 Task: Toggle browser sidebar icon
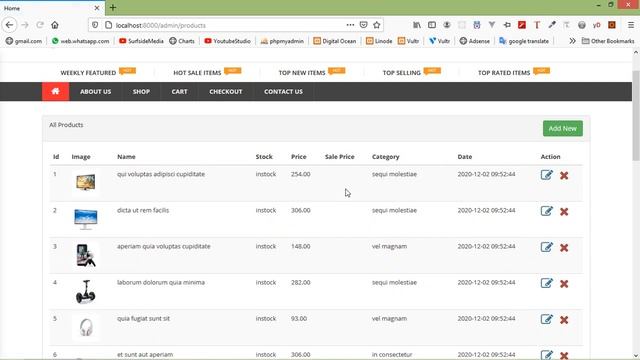[432, 25]
